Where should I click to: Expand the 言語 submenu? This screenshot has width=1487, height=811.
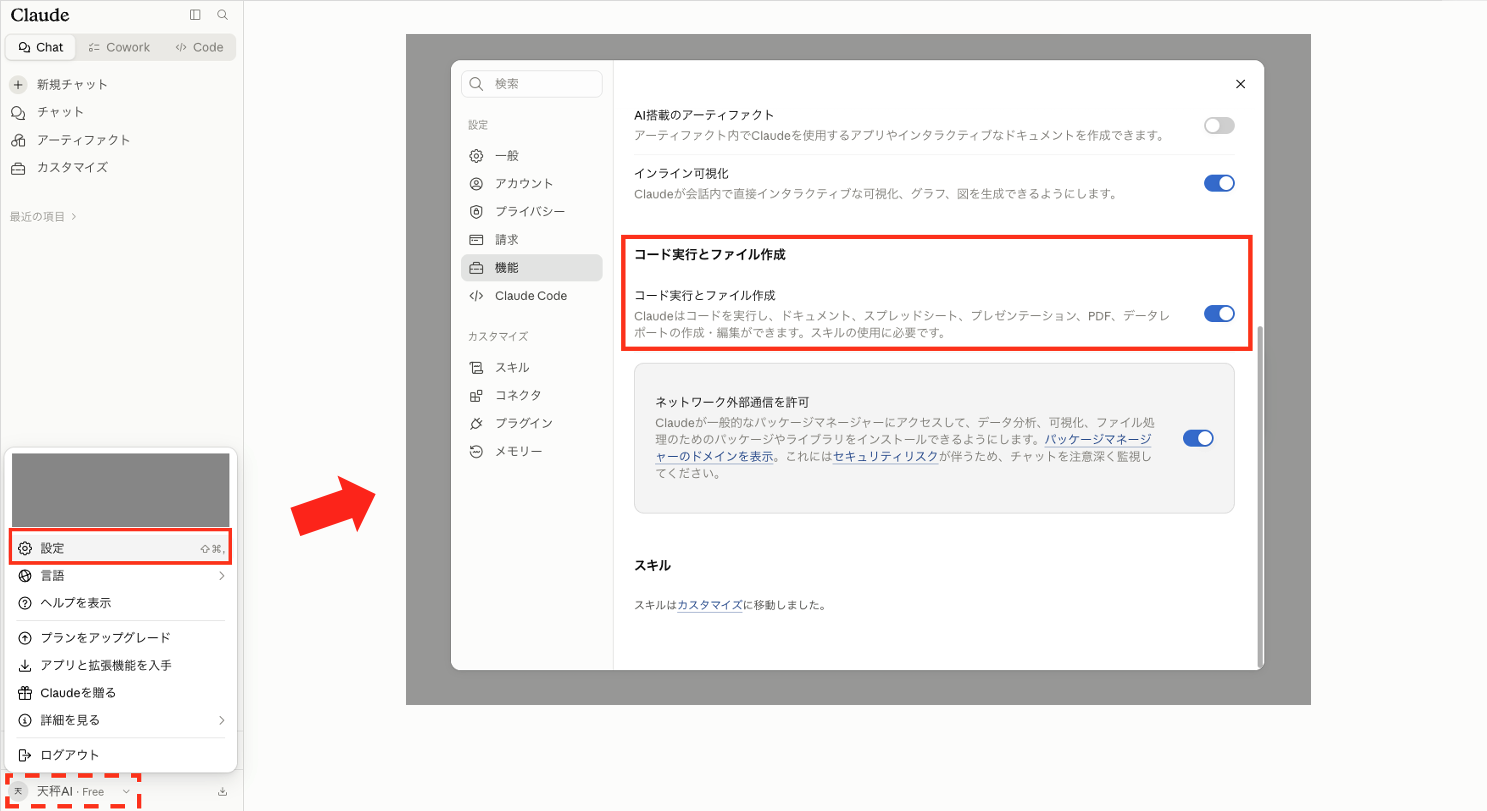click(121, 576)
